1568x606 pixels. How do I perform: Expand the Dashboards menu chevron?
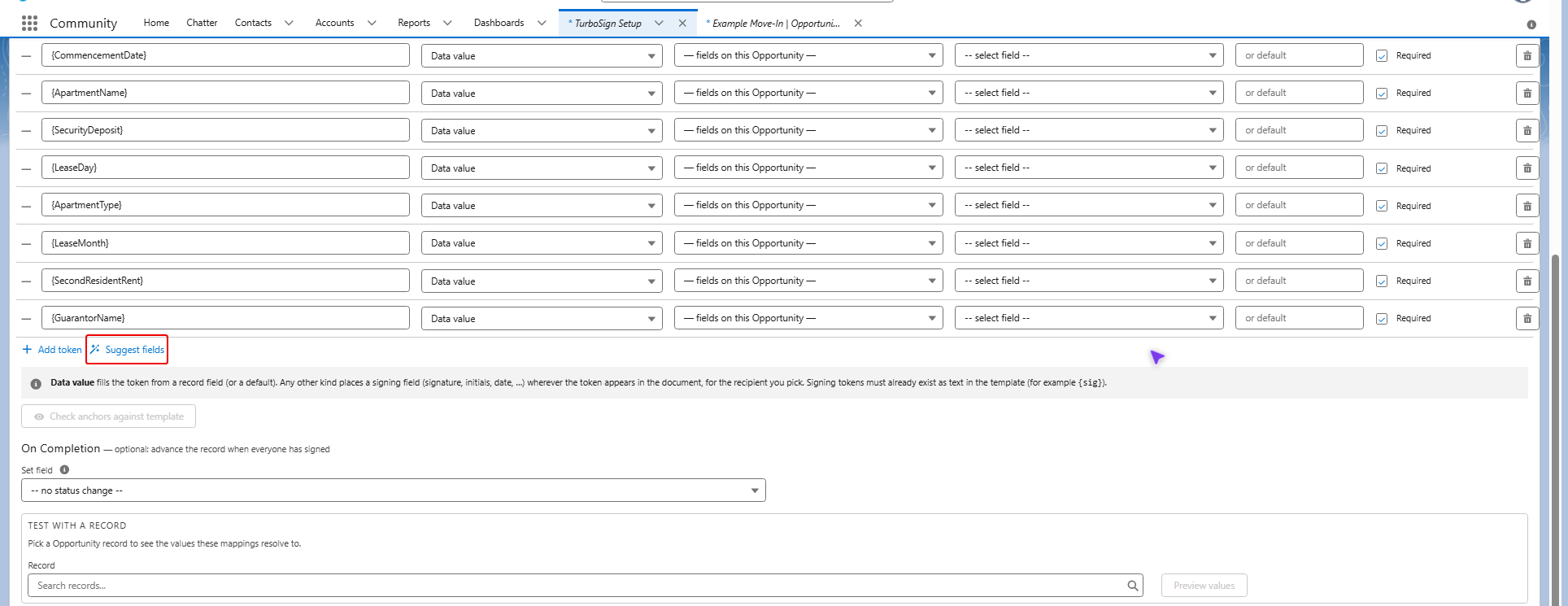click(x=542, y=23)
